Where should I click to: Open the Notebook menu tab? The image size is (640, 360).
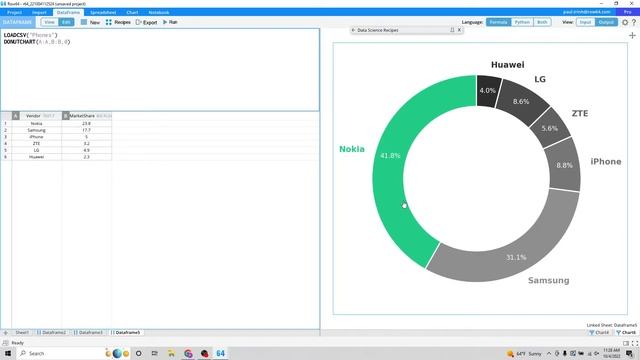pos(159,13)
